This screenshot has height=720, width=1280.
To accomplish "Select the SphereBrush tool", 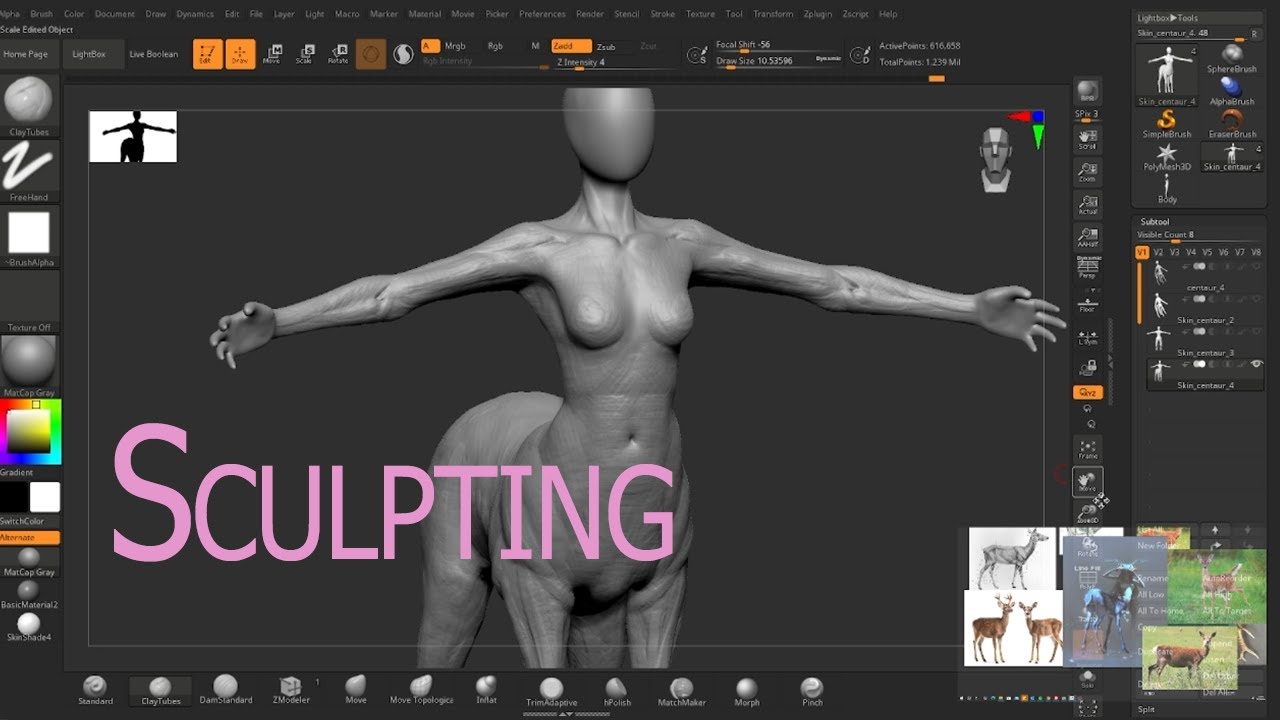I will click(x=1232, y=59).
